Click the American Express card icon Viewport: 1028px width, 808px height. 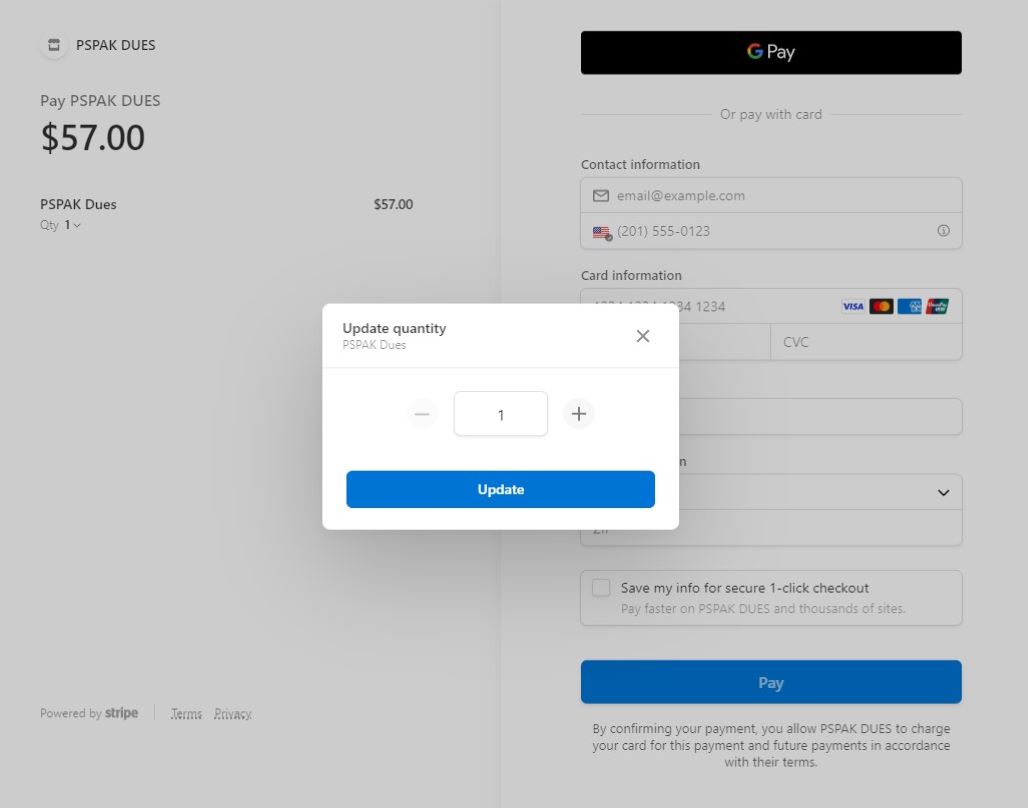pyautogui.click(x=909, y=306)
